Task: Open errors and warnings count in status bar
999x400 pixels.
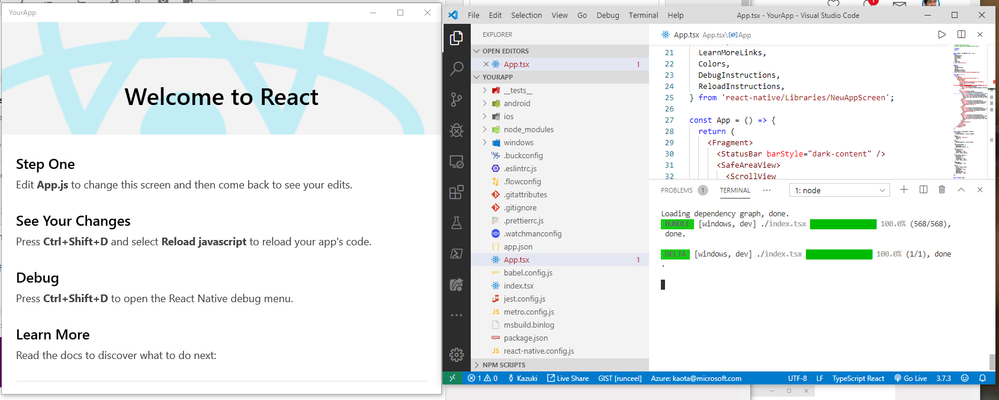Action: point(482,378)
